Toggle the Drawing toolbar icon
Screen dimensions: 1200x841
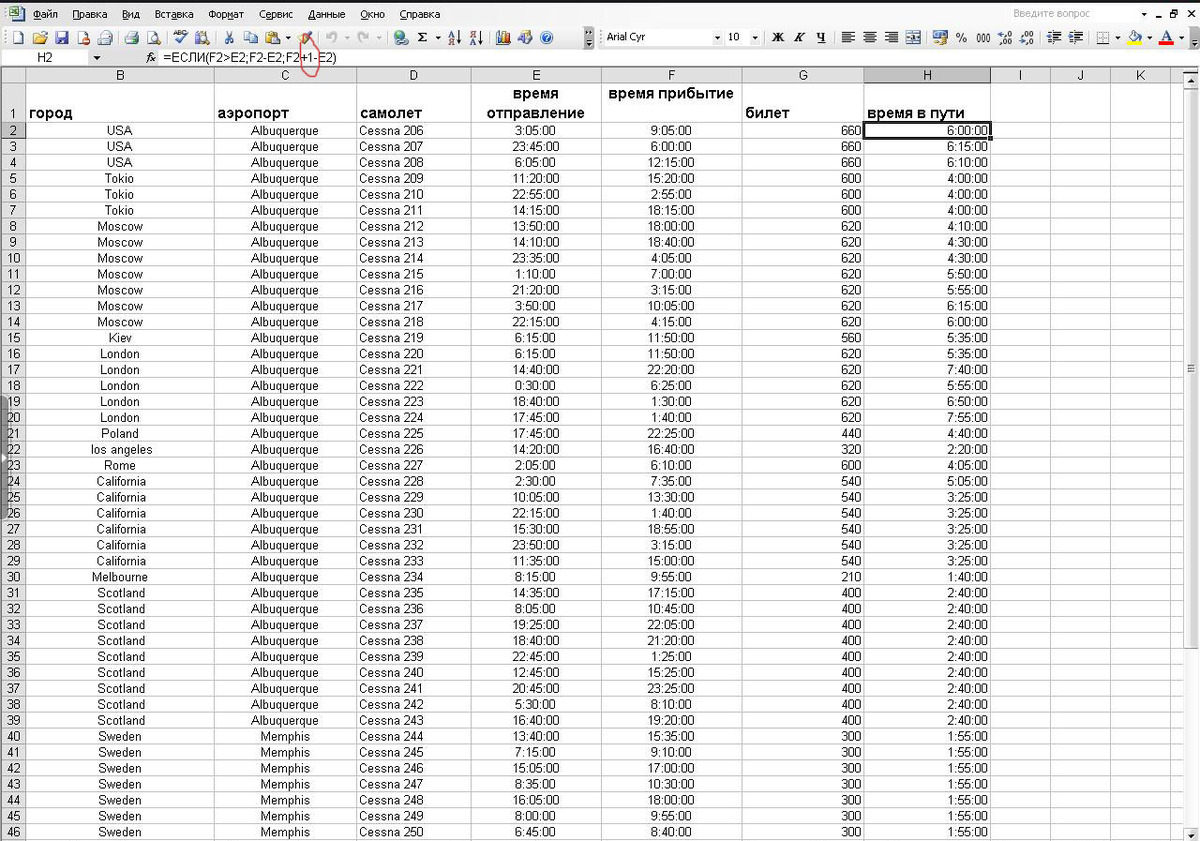pyautogui.click(x=523, y=37)
